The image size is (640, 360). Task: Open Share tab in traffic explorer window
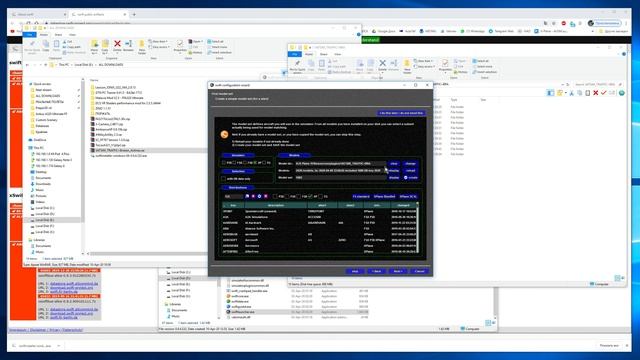324,54
